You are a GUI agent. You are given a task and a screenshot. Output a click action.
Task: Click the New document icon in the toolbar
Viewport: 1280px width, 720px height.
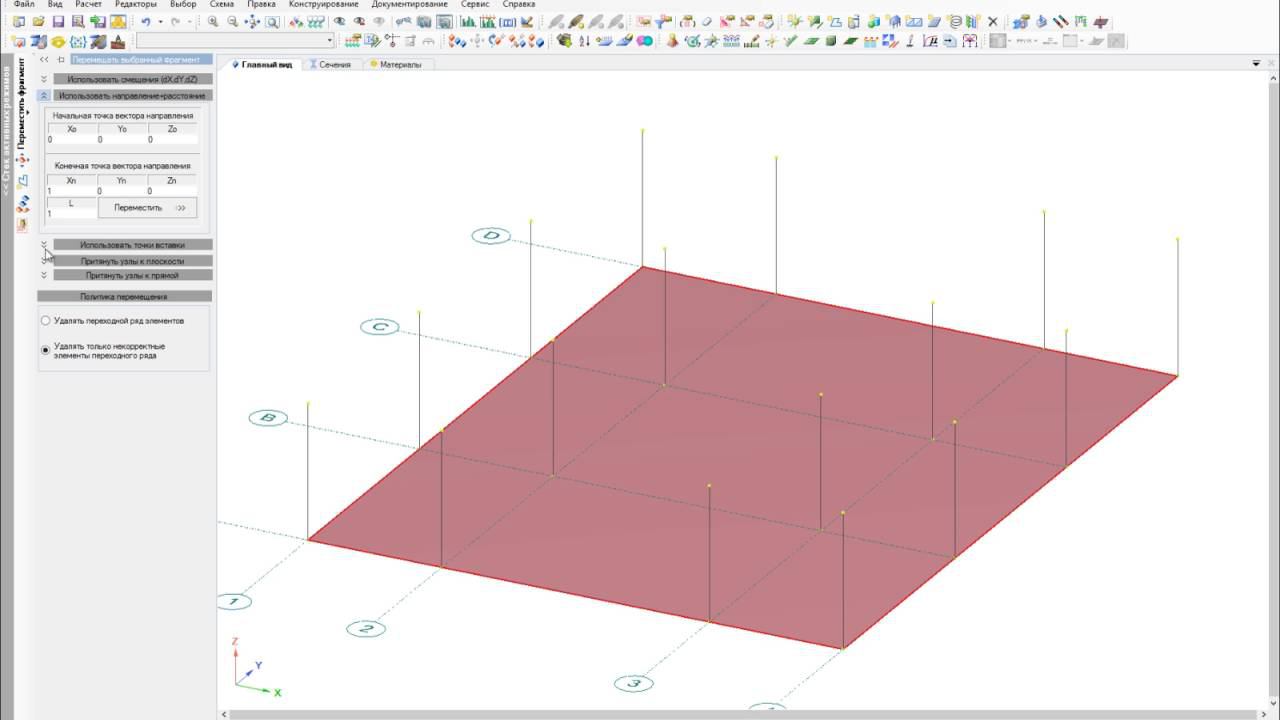[x=19, y=21]
